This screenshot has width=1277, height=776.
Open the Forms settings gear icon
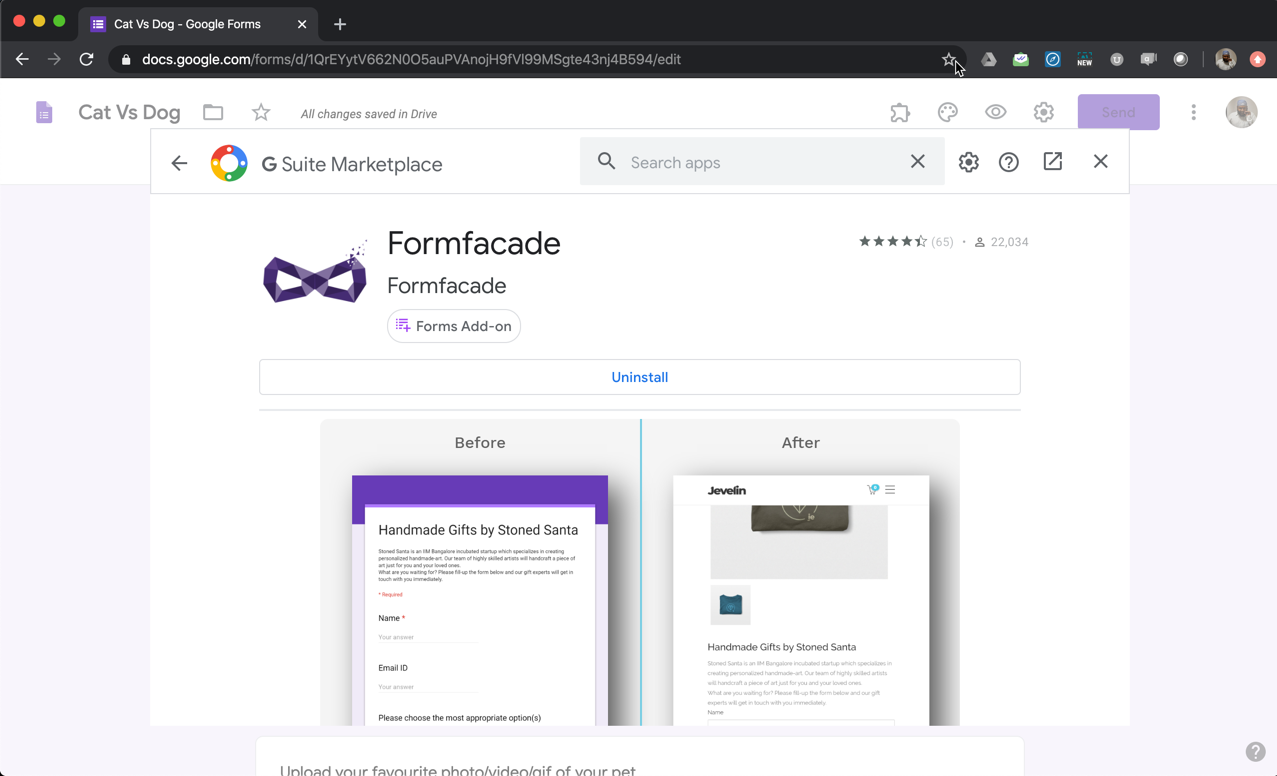(x=1043, y=112)
